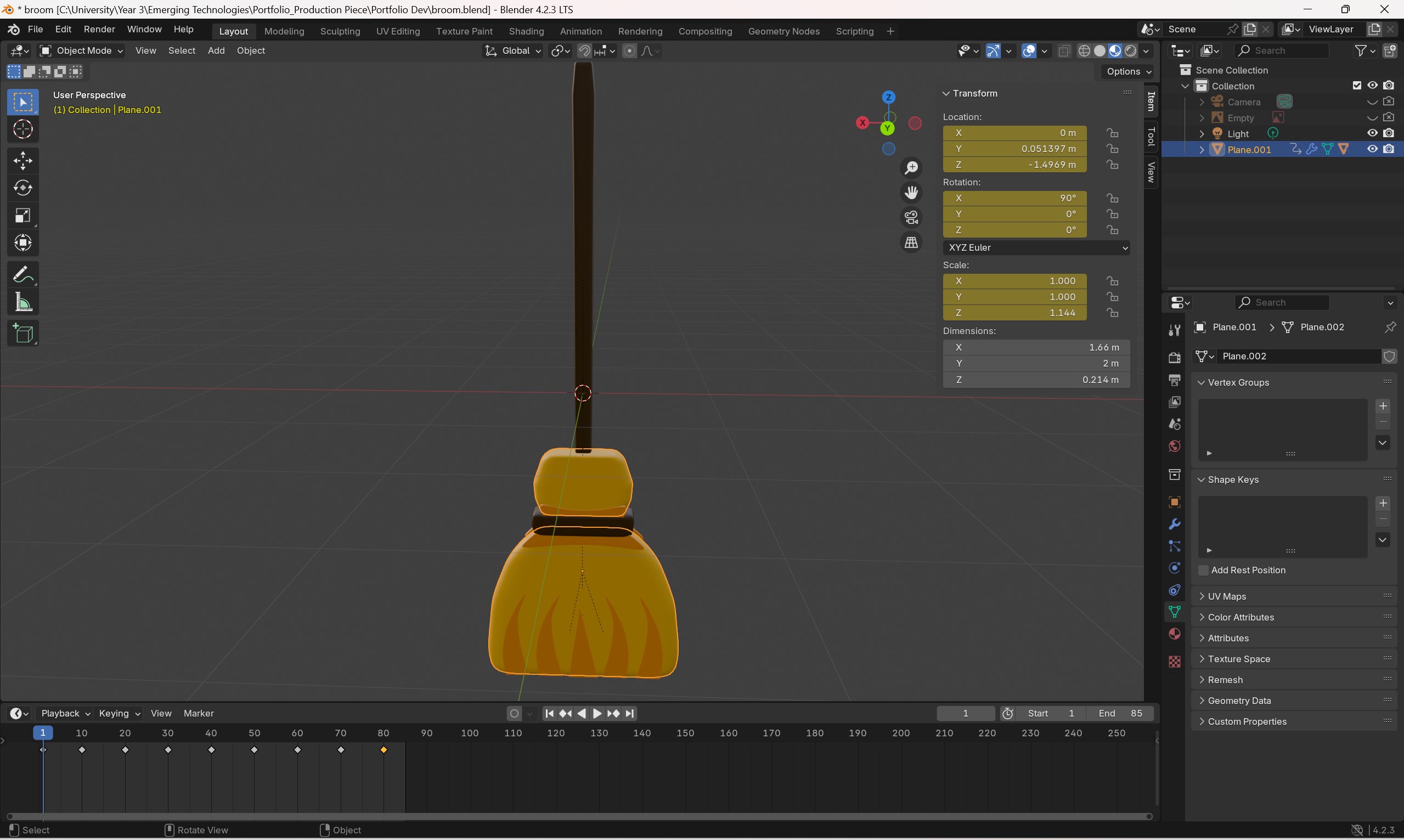This screenshot has height=840, width=1404.
Task: Open the Render menu
Action: [x=99, y=30]
